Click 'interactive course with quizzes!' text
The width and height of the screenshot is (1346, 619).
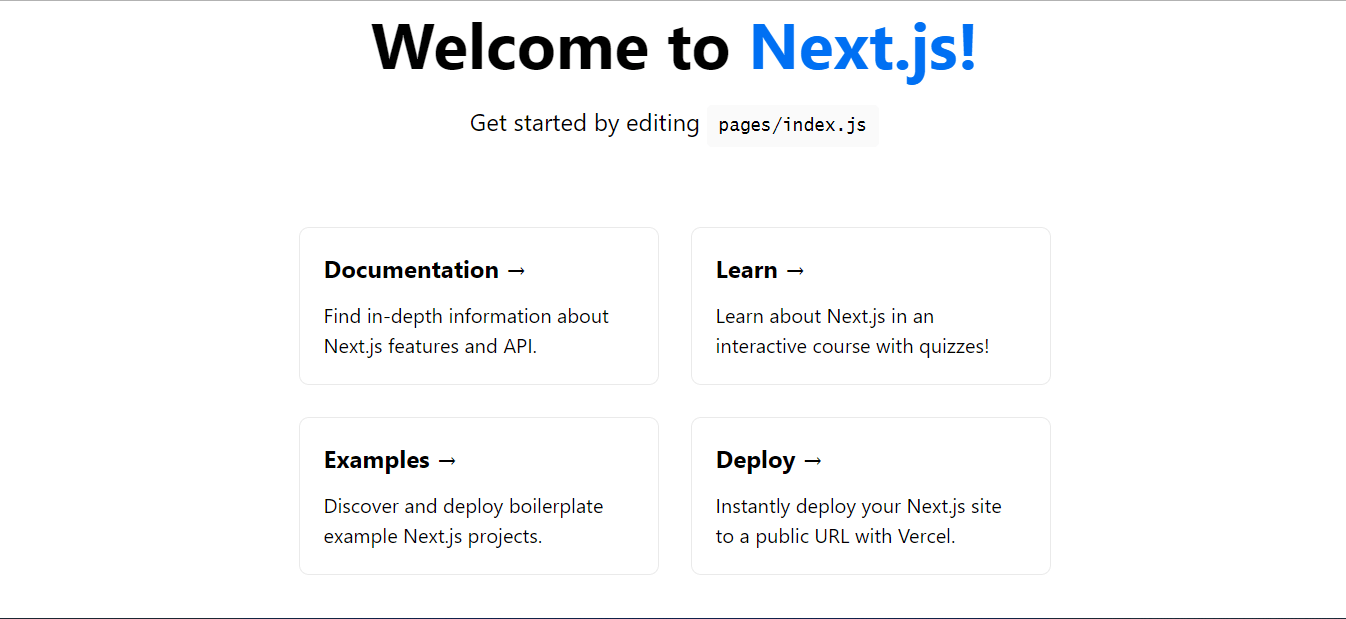[x=853, y=347]
